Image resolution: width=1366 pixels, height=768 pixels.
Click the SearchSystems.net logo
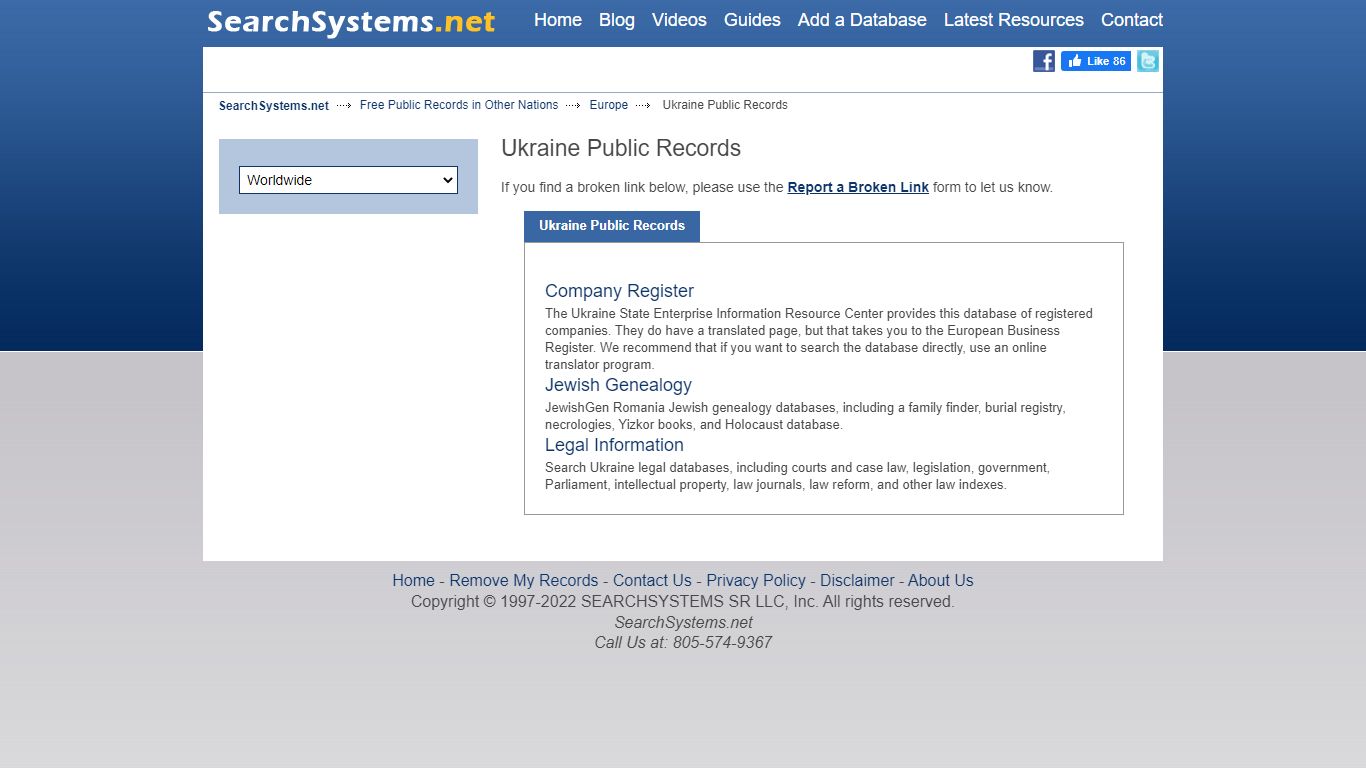click(351, 22)
